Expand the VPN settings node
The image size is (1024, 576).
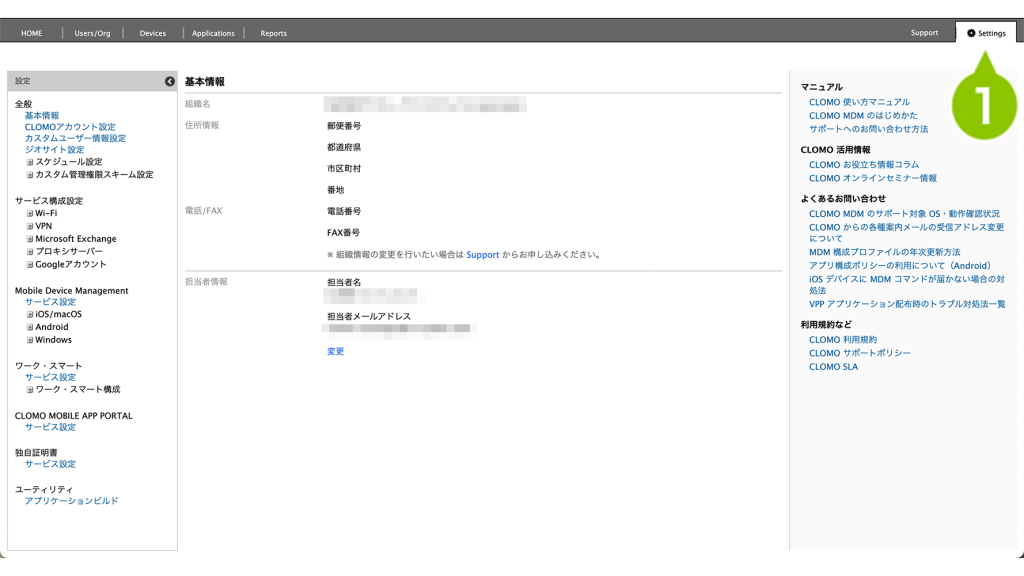30,226
